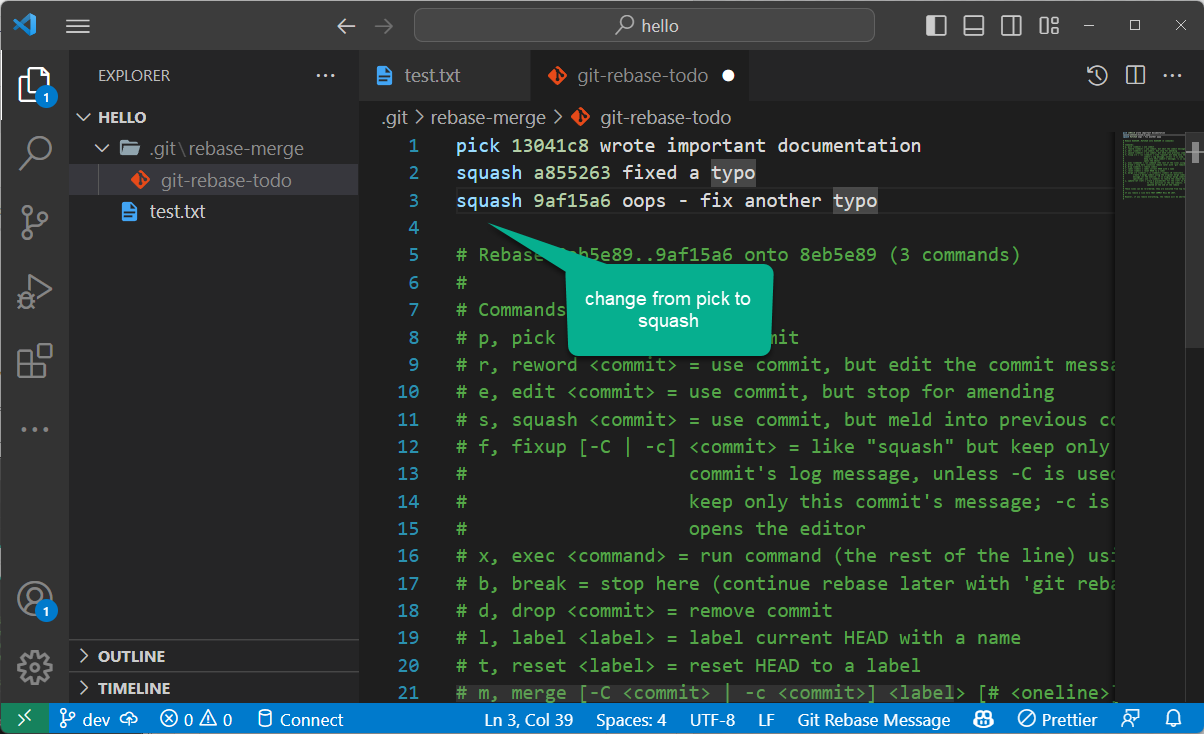1204x734 pixels.
Task: Publish branch with the cloud upload icon
Action: tap(130, 719)
